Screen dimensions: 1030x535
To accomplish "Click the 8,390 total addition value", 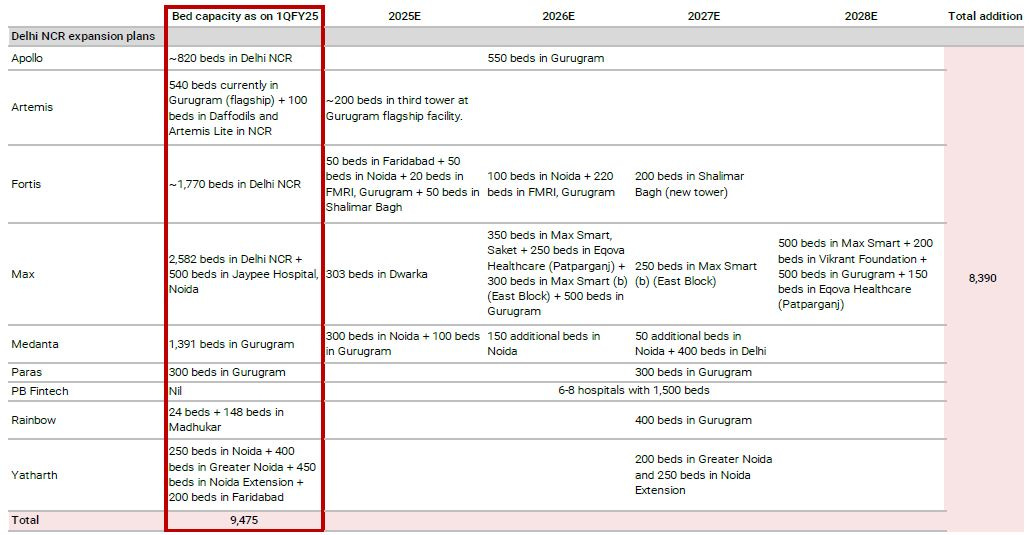I will pyautogui.click(x=983, y=278).
